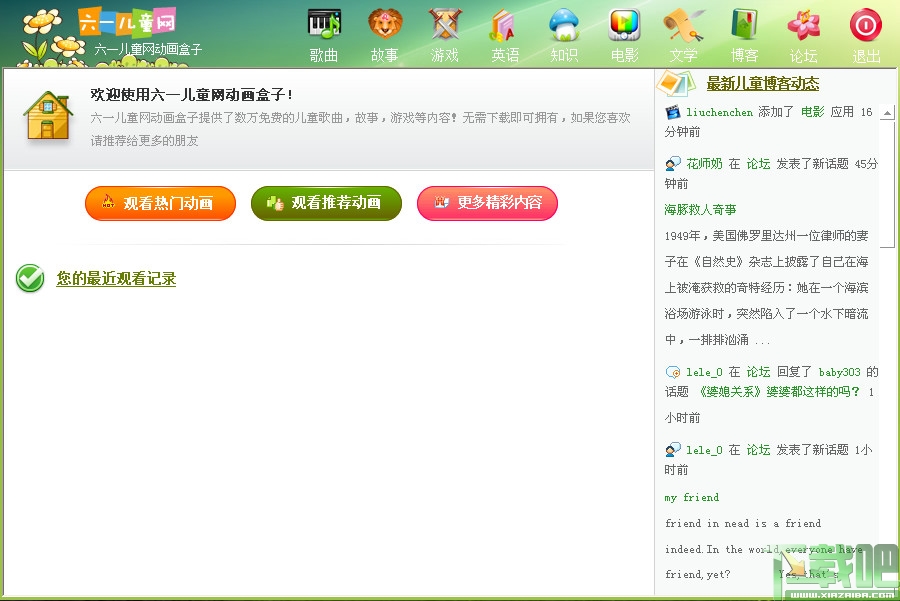Click the film clapper icon beside liuchenchen
Image resolution: width=900 pixels, height=601 pixels.
[672, 112]
